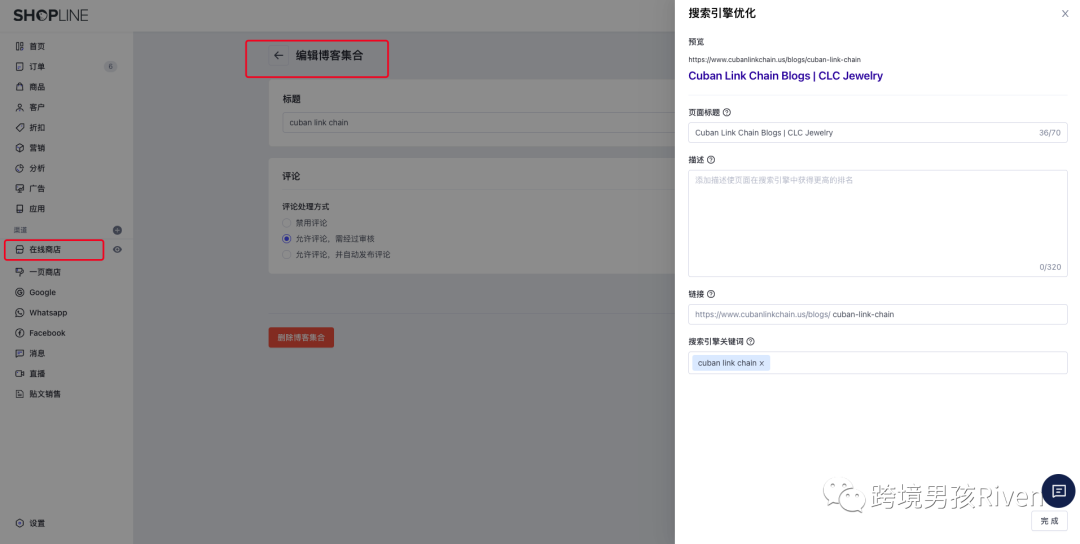Open the 应用 apps icon

(19, 209)
